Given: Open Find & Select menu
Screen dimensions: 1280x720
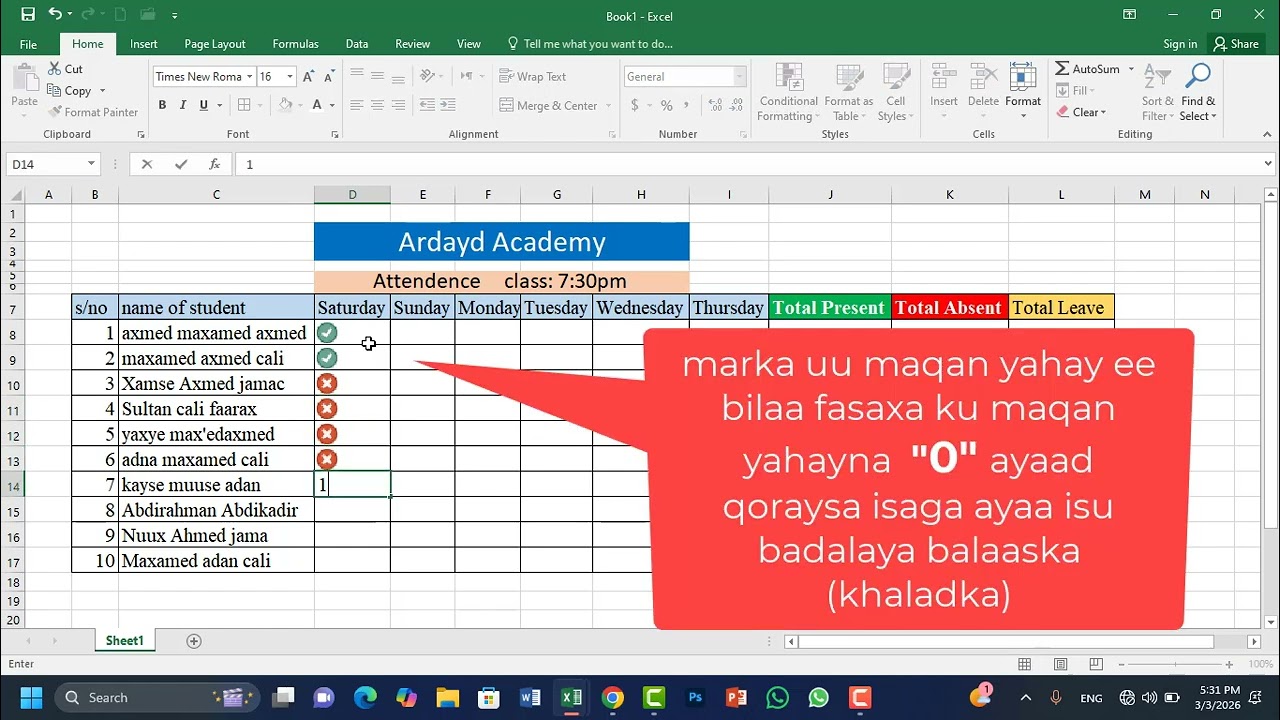Looking at the screenshot, I should tap(1198, 93).
